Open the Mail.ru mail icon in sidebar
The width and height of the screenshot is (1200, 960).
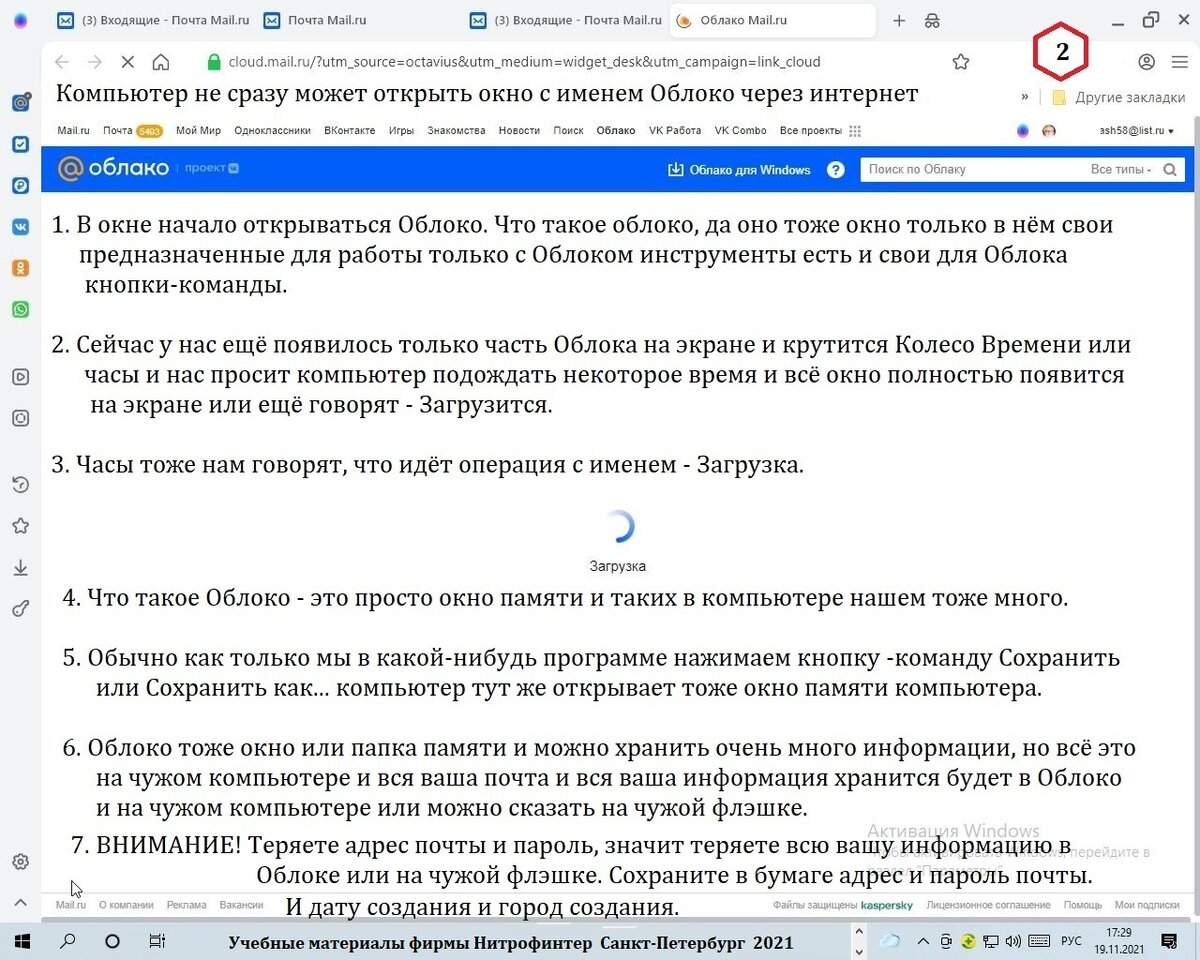click(x=20, y=102)
